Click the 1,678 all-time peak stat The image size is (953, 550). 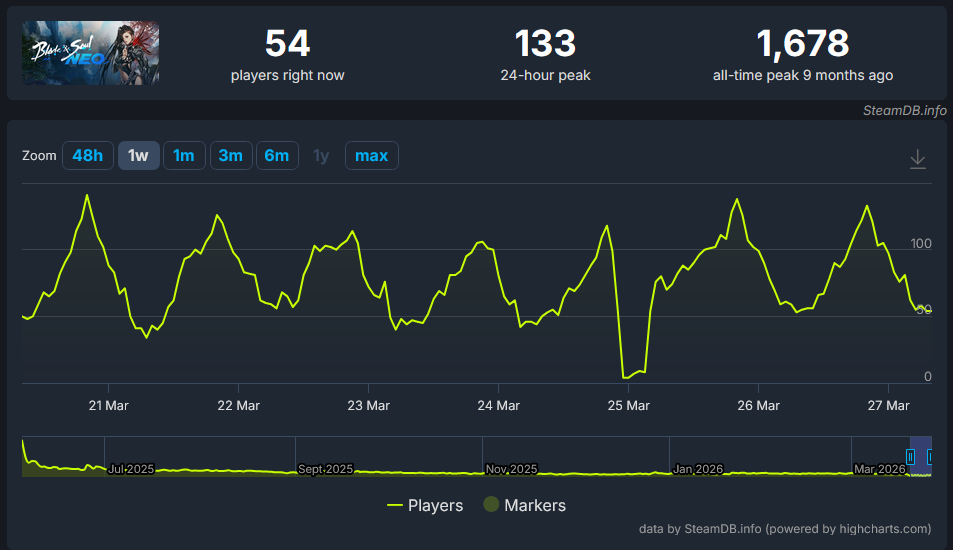tap(803, 54)
